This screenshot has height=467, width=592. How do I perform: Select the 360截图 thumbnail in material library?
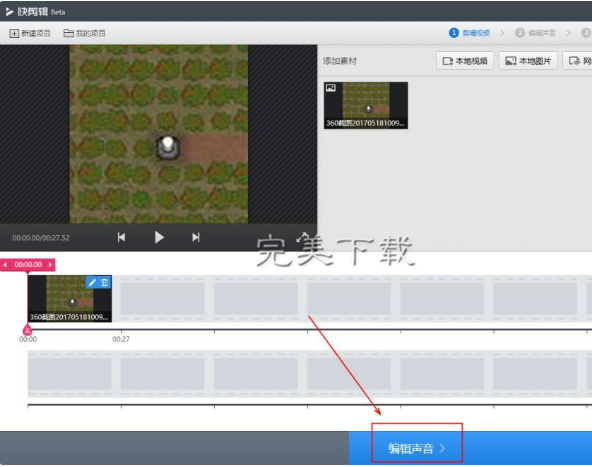[366, 105]
